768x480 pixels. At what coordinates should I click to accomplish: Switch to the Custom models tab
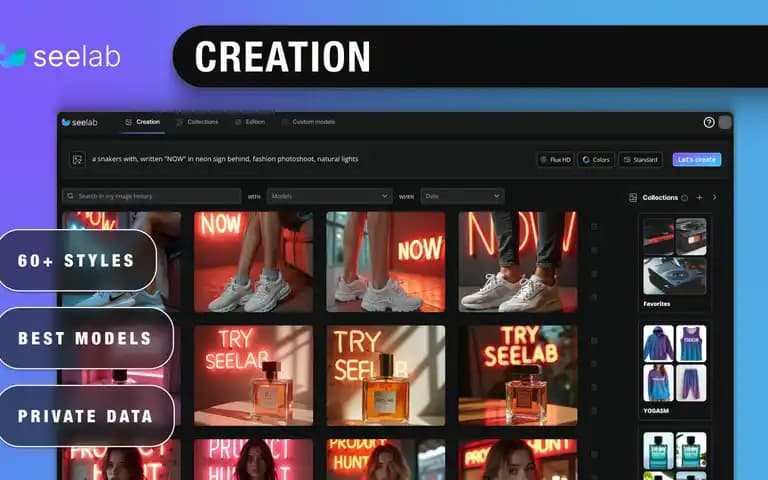click(x=309, y=122)
